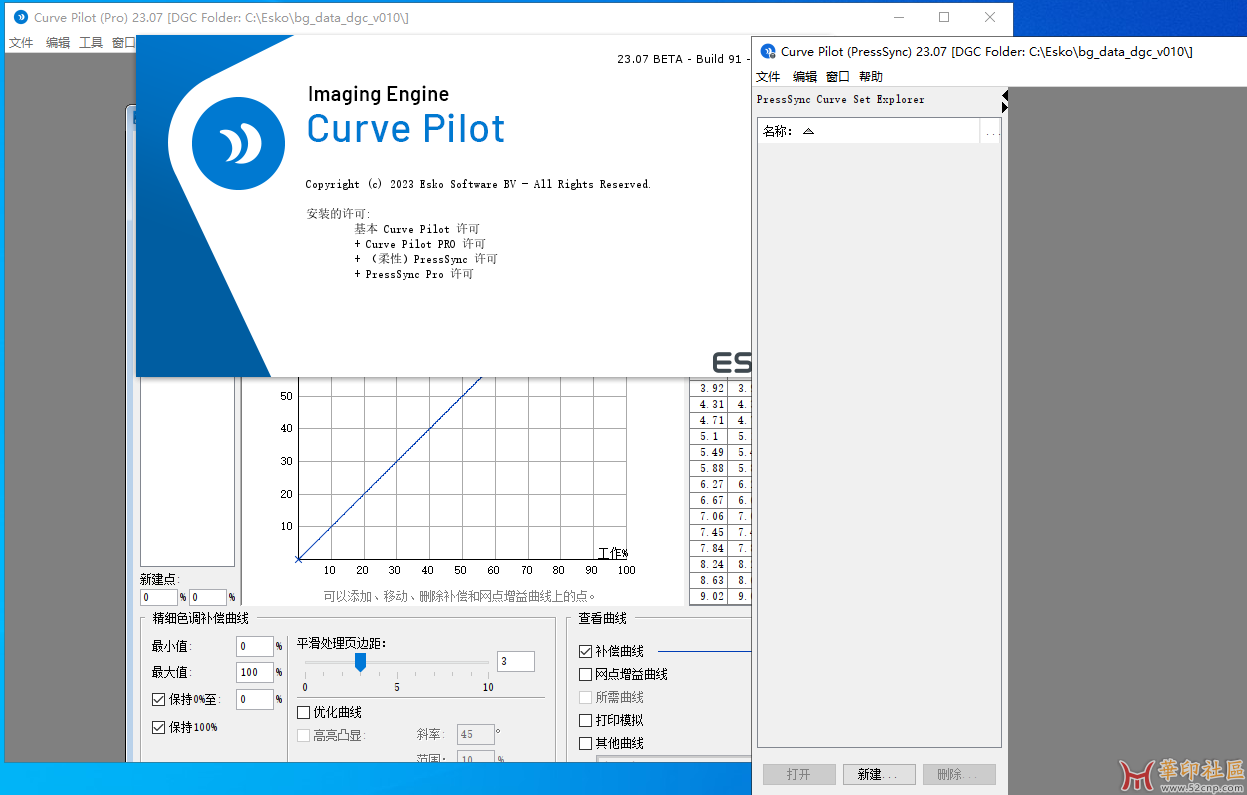The width and height of the screenshot is (1247, 795).
Task: Sort the curve set list by 名称 column
Action: click(868, 131)
